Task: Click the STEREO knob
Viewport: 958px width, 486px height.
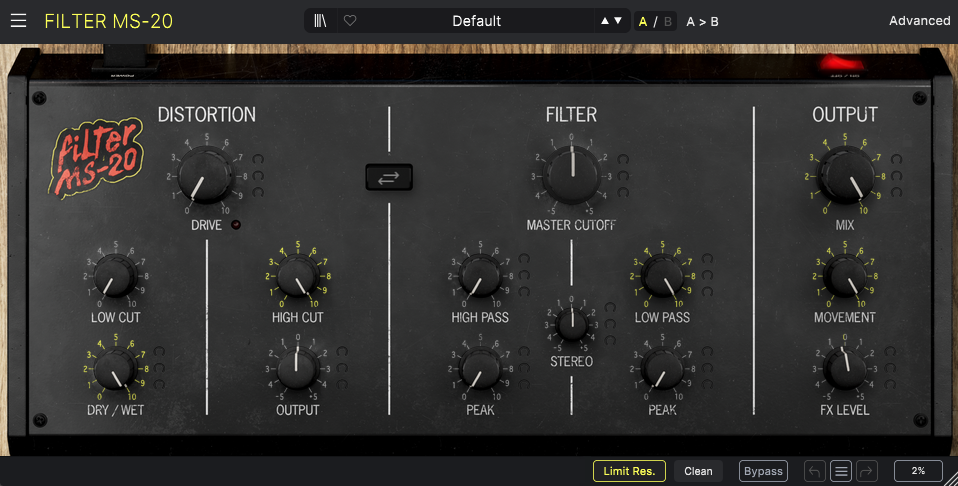Action: click(x=571, y=324)
